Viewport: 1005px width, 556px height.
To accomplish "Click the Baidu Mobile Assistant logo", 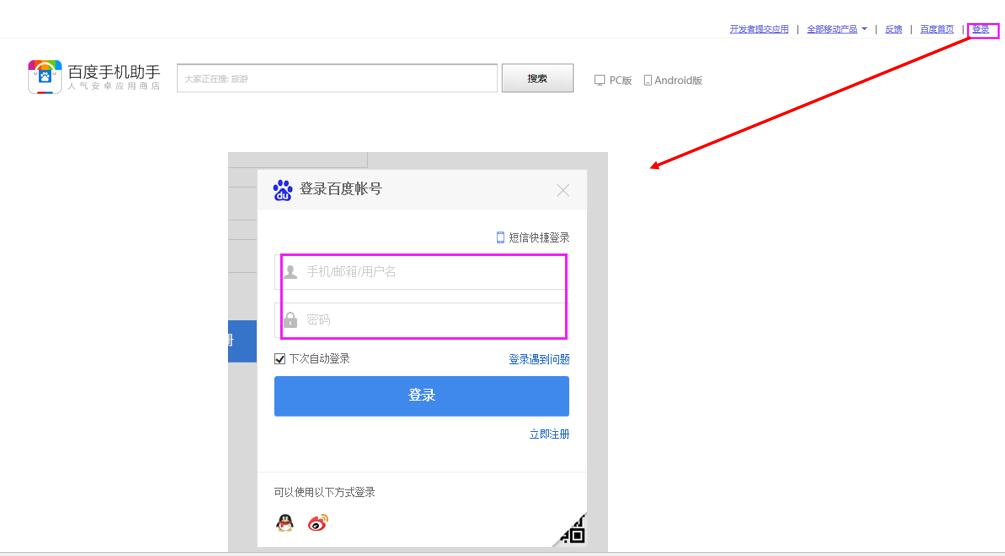I will [x=94, y=77].
